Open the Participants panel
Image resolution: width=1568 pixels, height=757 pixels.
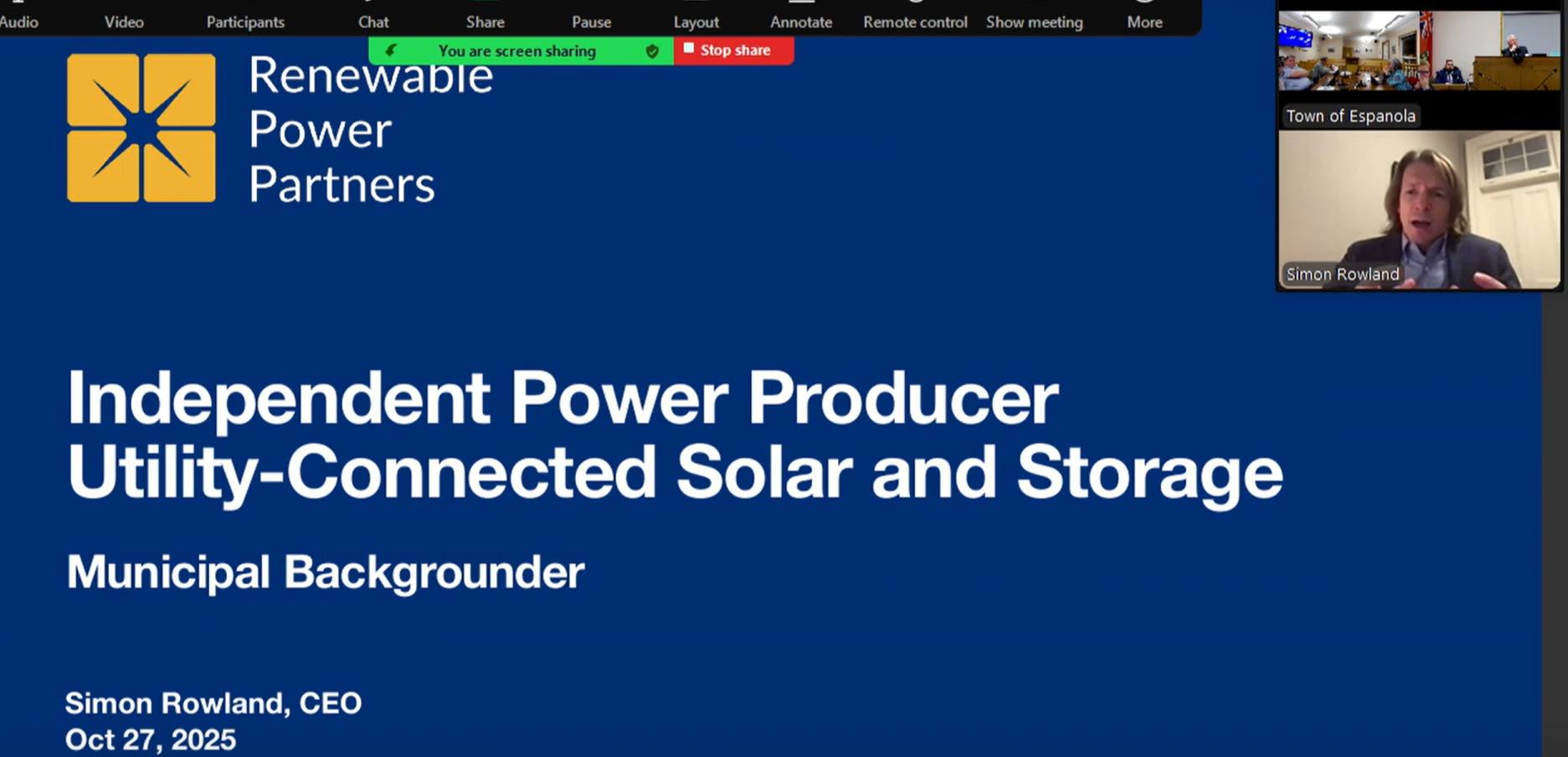245,21
